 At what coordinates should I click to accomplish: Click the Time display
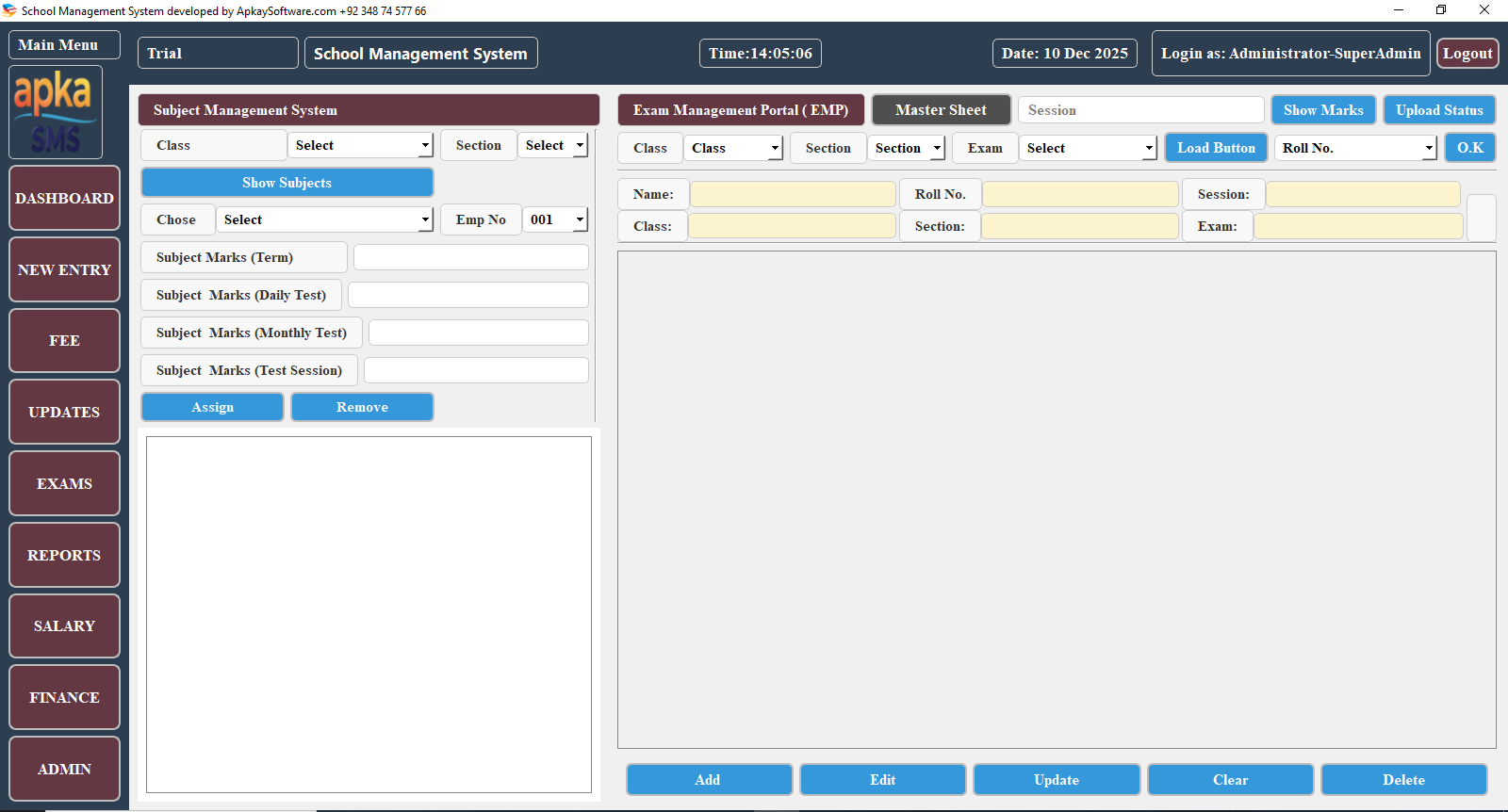[x=760, y=53]
